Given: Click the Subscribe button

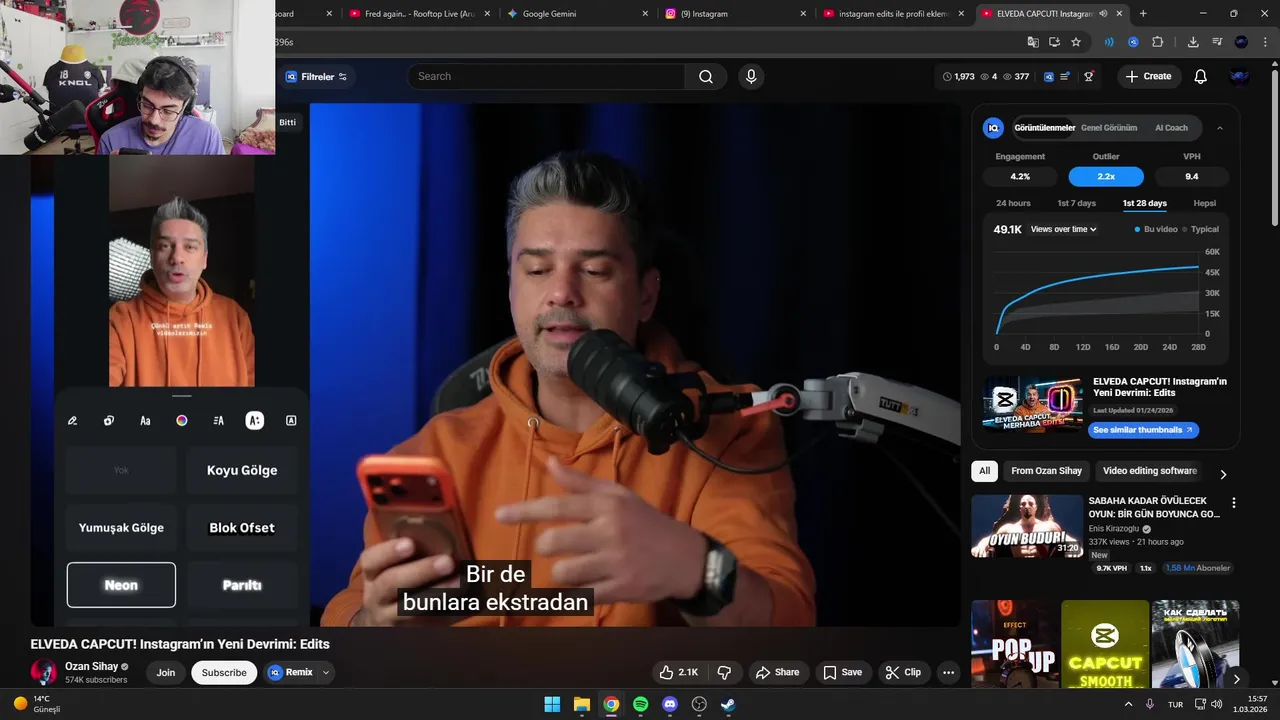Looking at the screenshot, I should [224, 673].
